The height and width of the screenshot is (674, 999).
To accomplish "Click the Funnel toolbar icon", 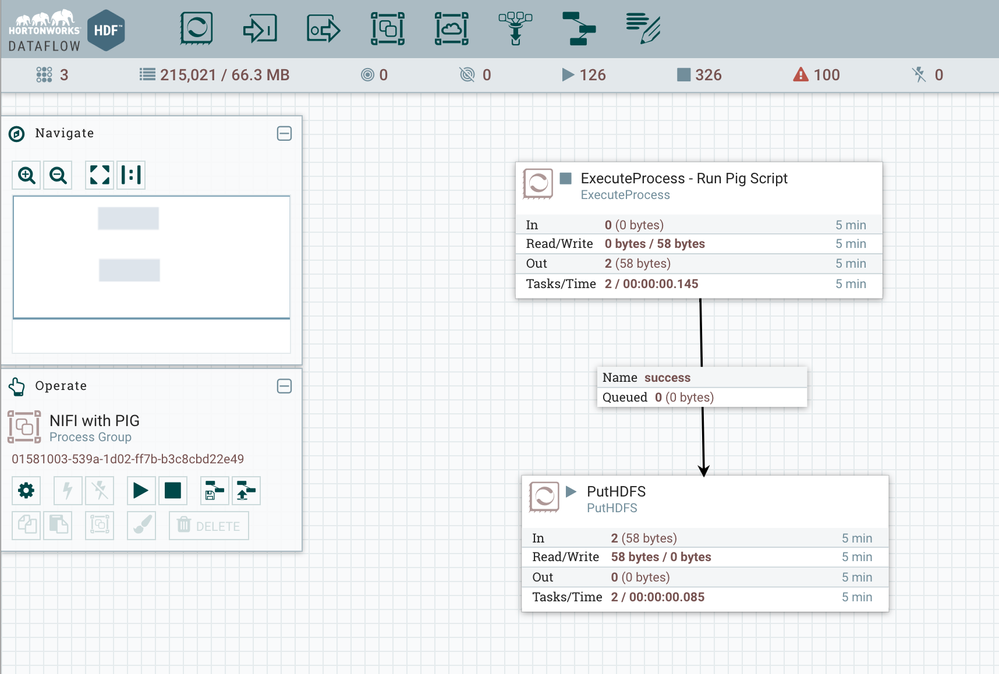I will (x=515, y=28).
